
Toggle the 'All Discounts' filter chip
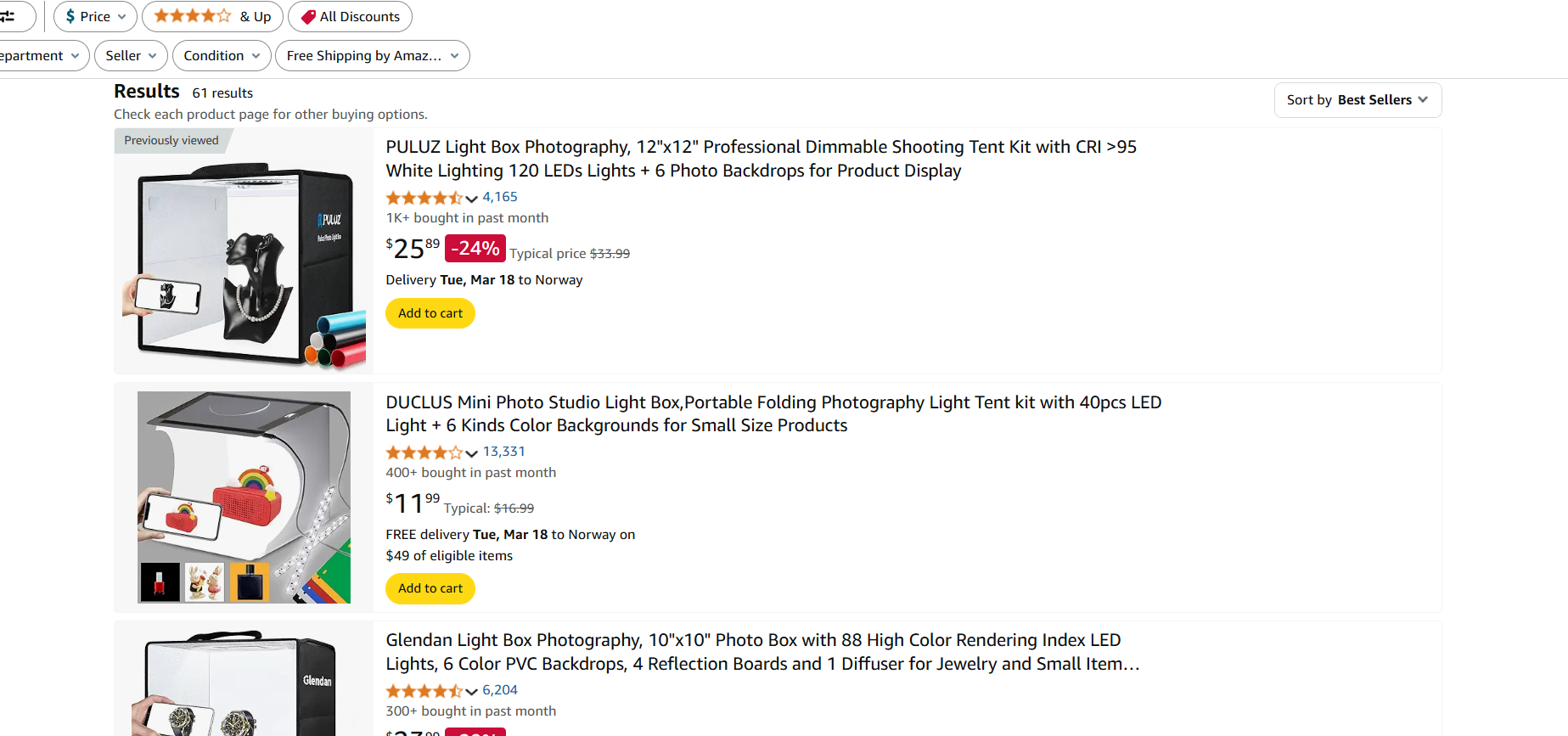click(x=350, y=16)
